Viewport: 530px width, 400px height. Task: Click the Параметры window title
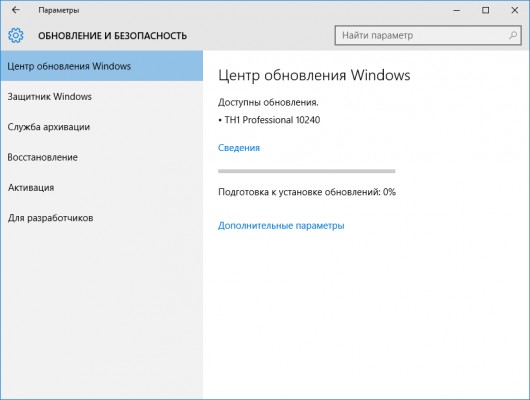pos(58,10)
